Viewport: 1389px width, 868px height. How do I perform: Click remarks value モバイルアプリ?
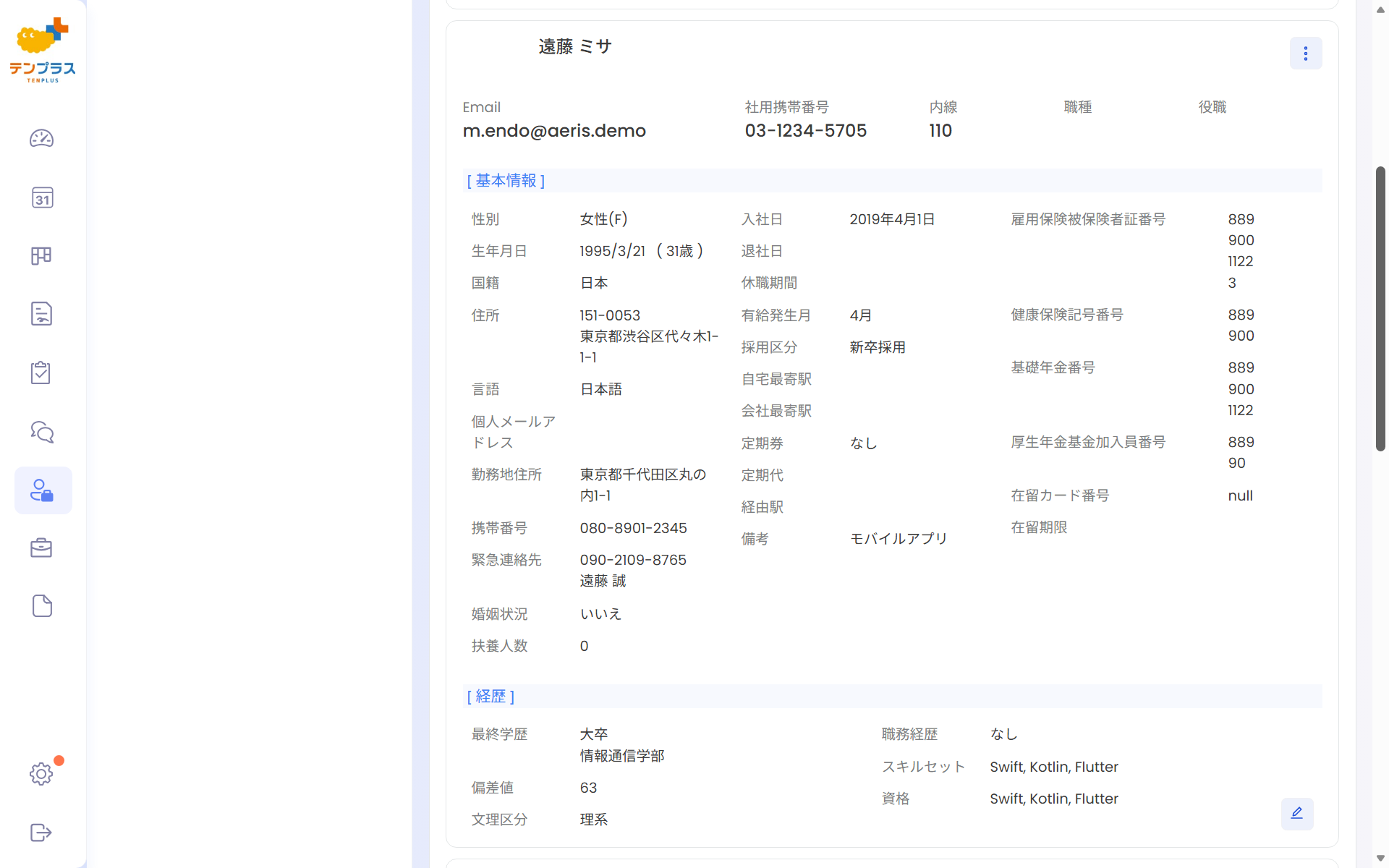899,539
